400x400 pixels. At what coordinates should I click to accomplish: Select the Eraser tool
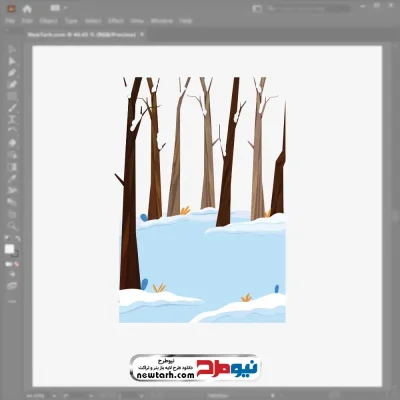12,143
